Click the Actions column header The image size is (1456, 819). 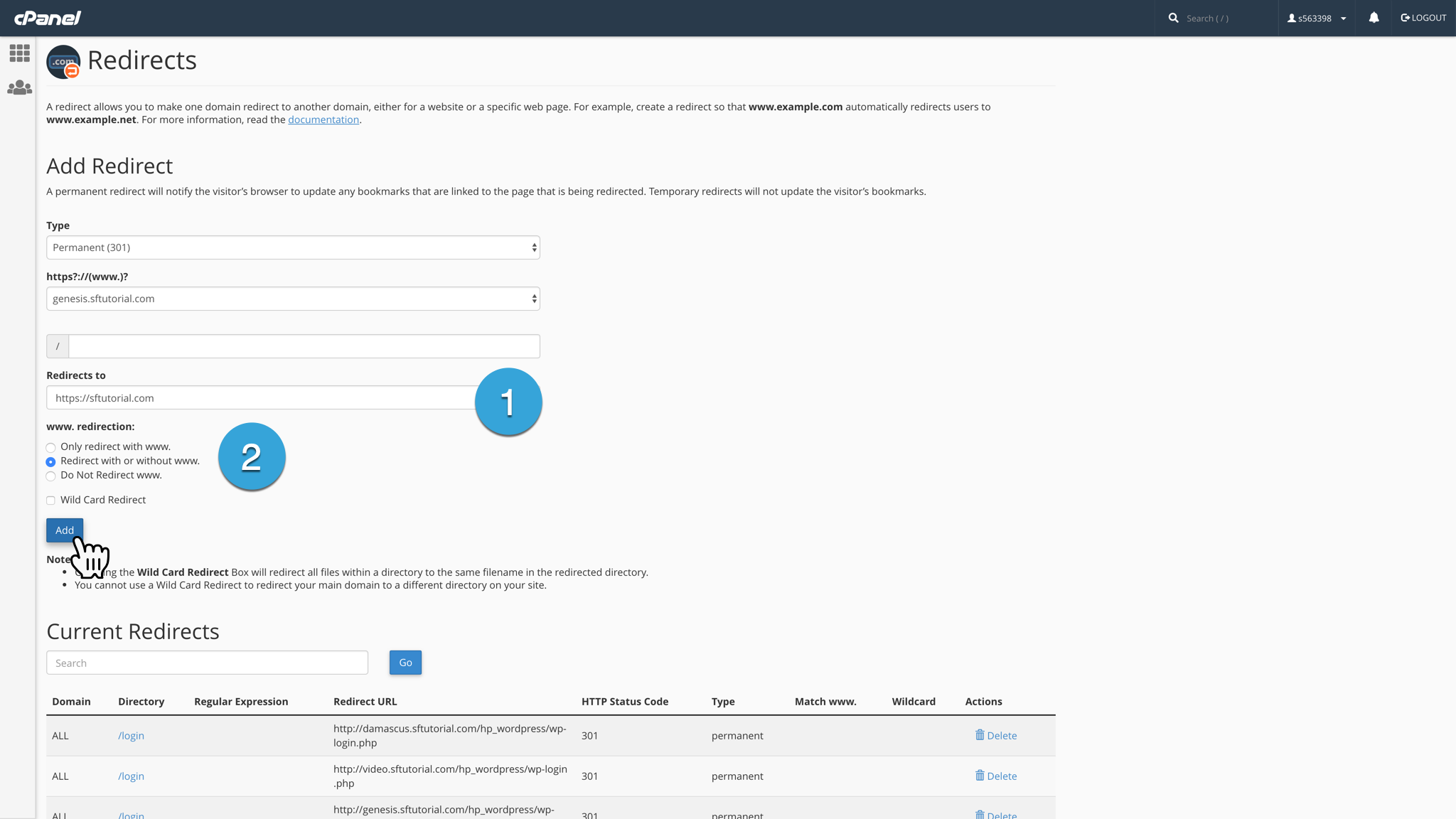983,702
